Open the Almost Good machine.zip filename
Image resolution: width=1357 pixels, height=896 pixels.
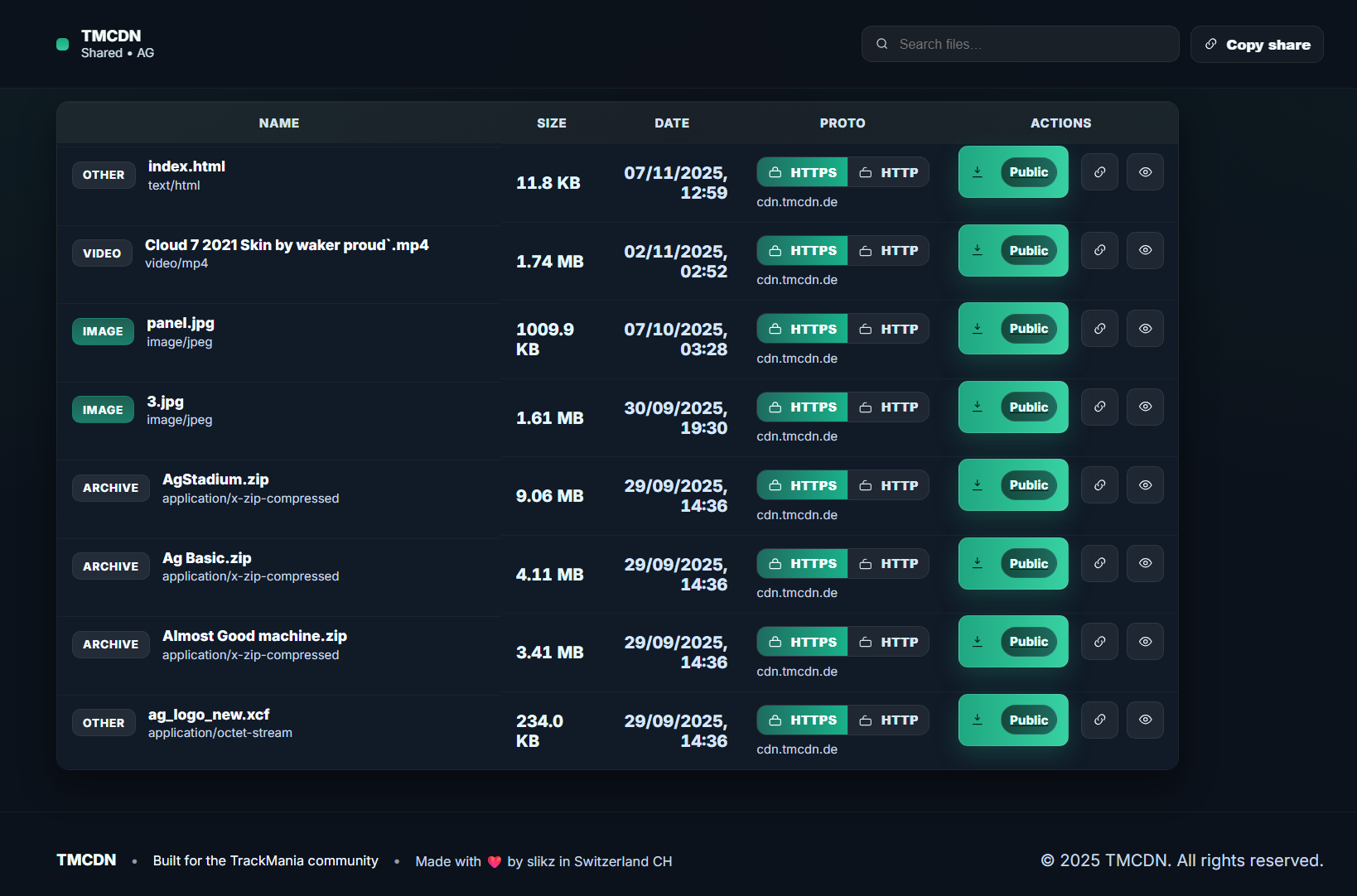pos(254,636)
